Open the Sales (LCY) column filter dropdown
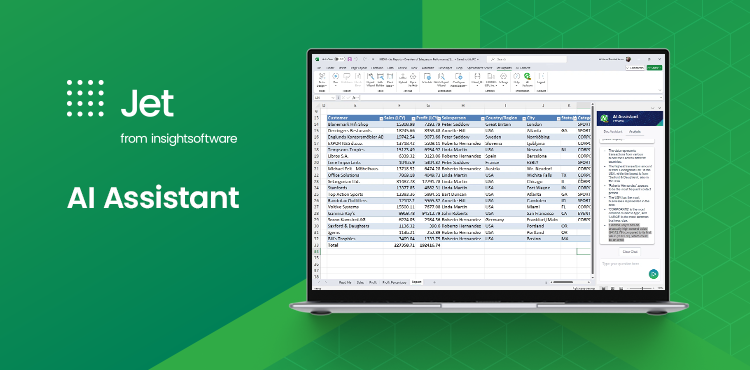The image size is (750, 370). (x=413, y=118)
